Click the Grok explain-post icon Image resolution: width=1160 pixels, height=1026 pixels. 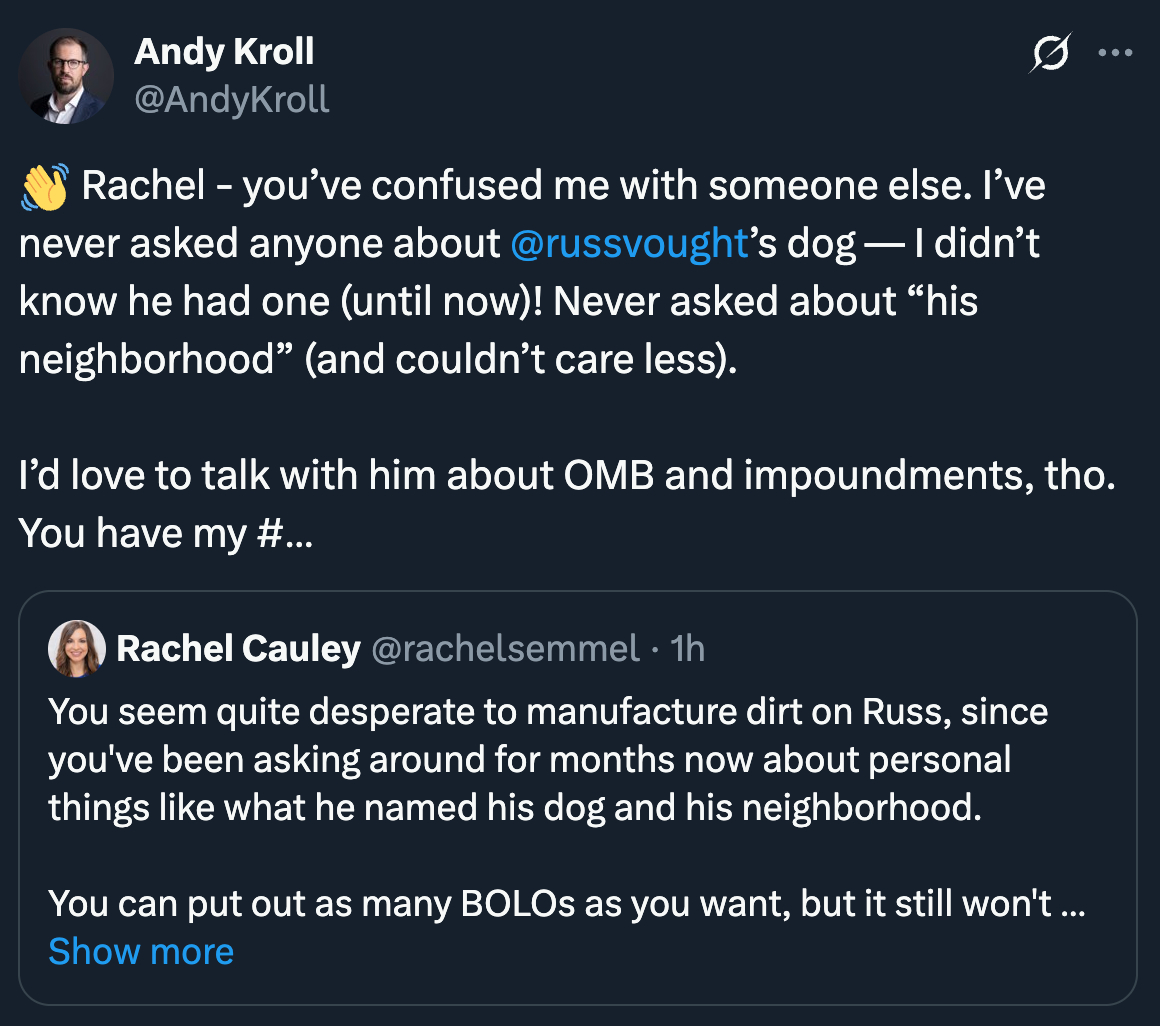(1050, 54)
